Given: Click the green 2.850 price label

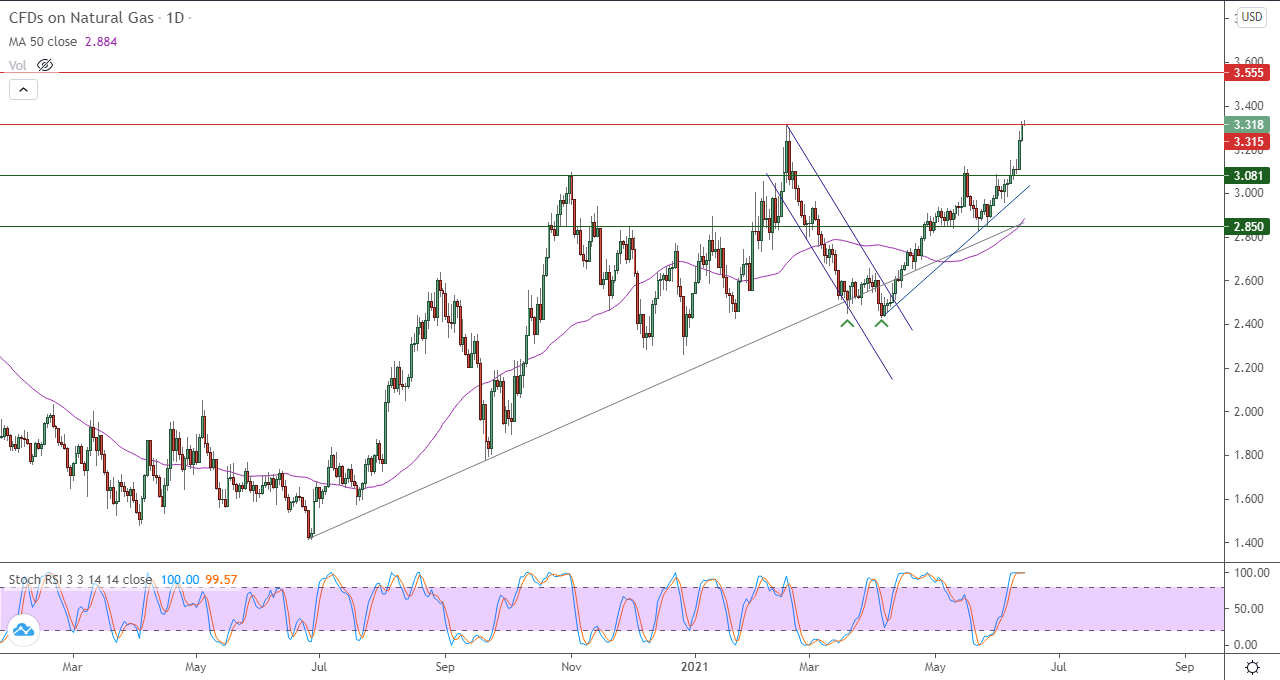Looking at the screenshot, I should coord(1247,227).
